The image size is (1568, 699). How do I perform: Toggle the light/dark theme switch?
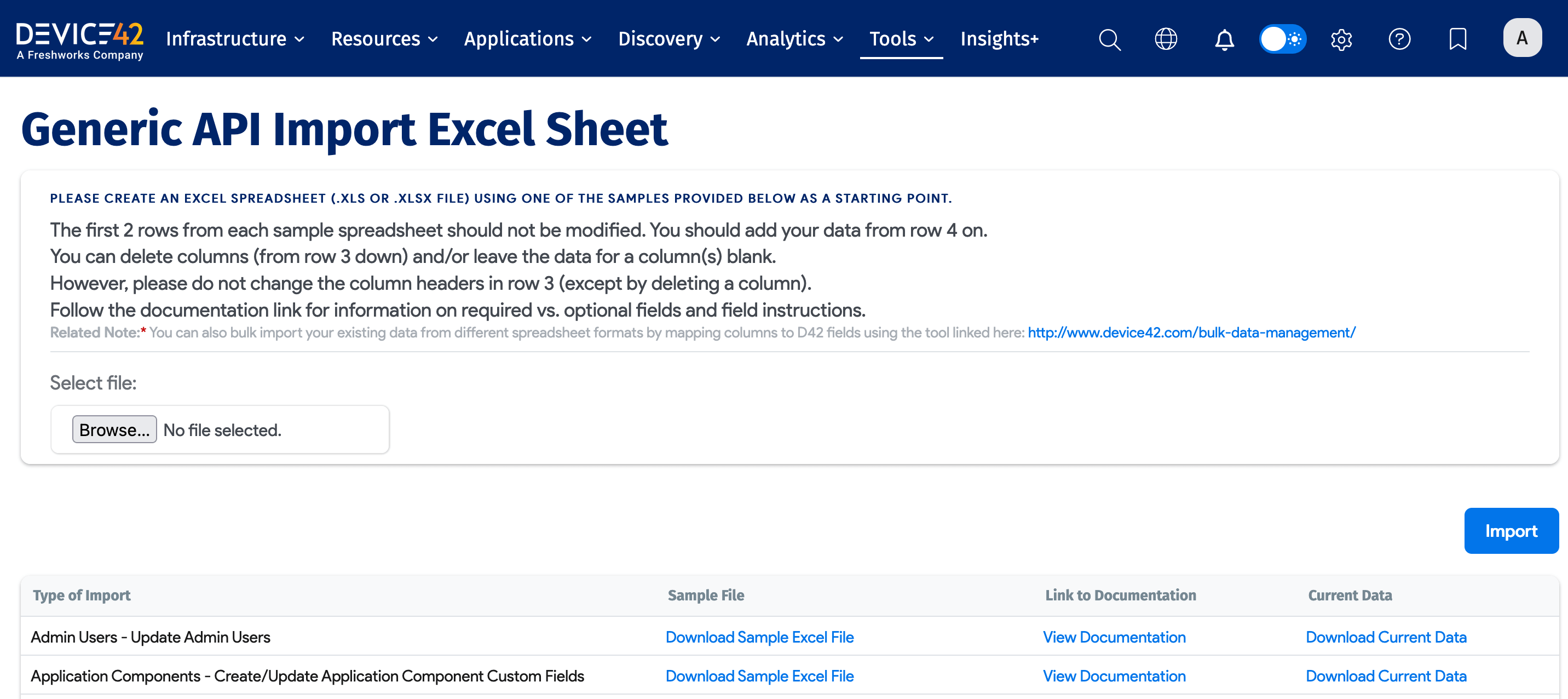pyautogui.click(x=1283, y=39)
